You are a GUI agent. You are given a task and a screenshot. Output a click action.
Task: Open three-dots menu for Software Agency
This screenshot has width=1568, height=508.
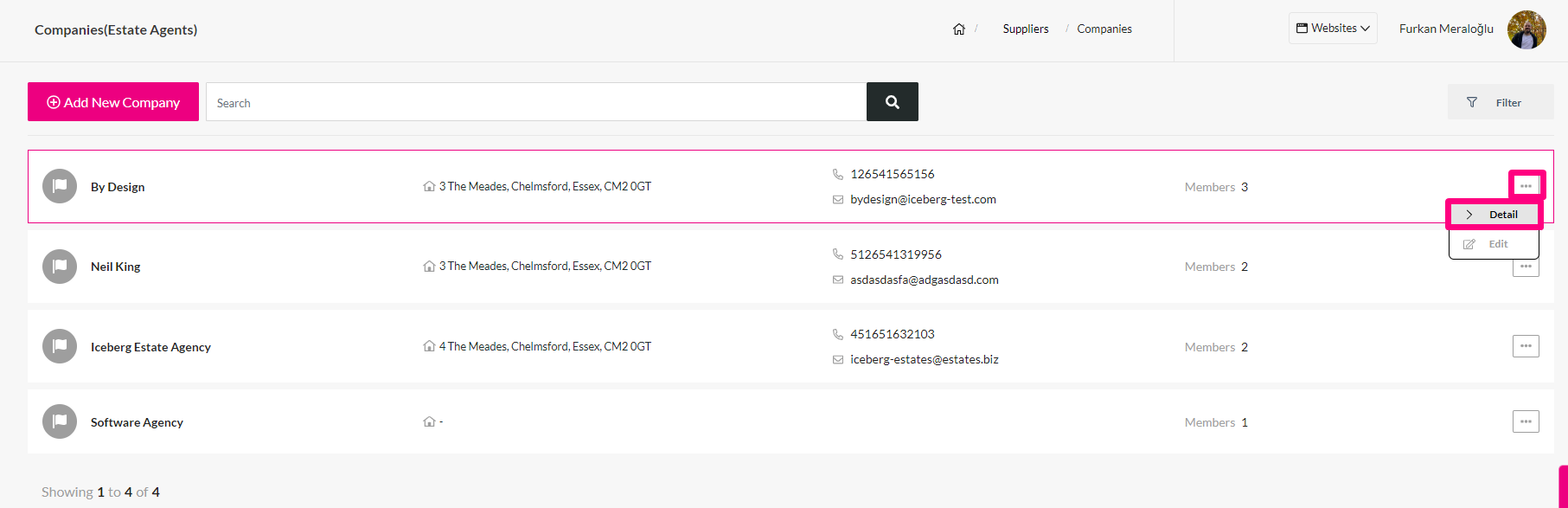coord(1526,421)
